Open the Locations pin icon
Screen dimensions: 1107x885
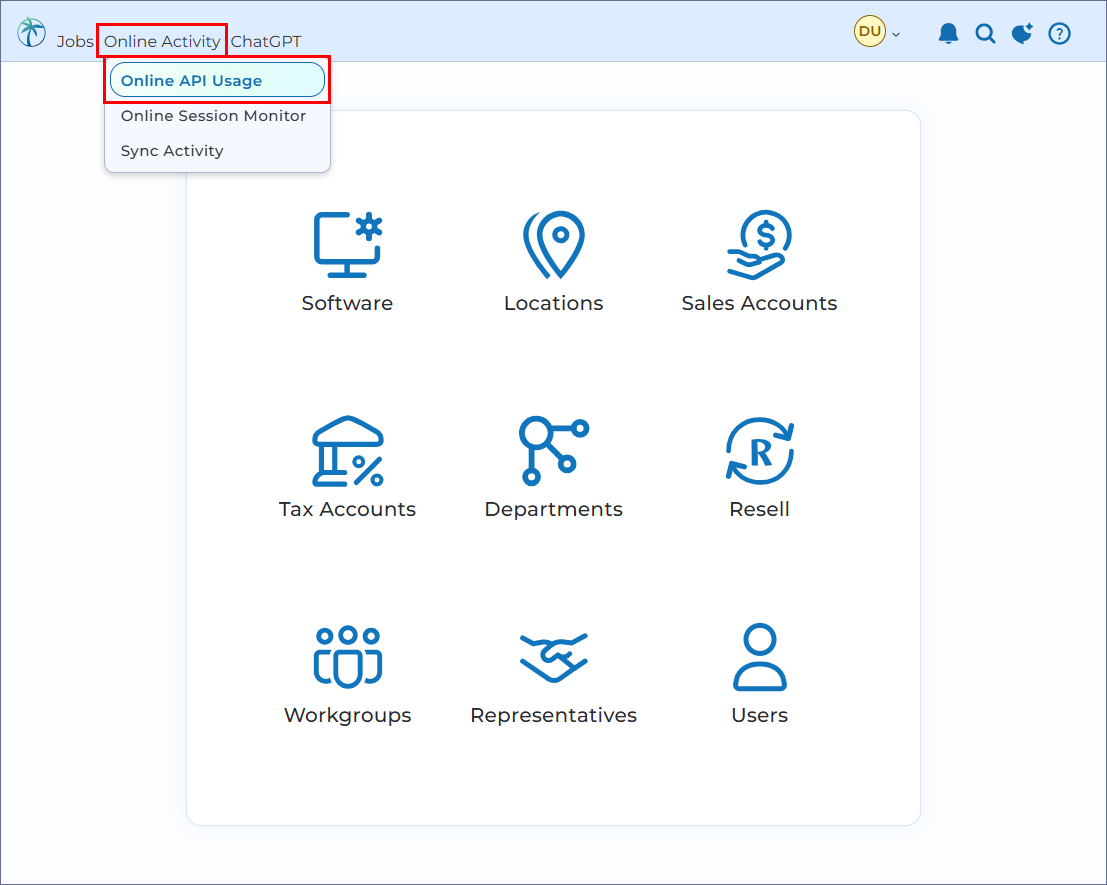[x=554, y=245]
